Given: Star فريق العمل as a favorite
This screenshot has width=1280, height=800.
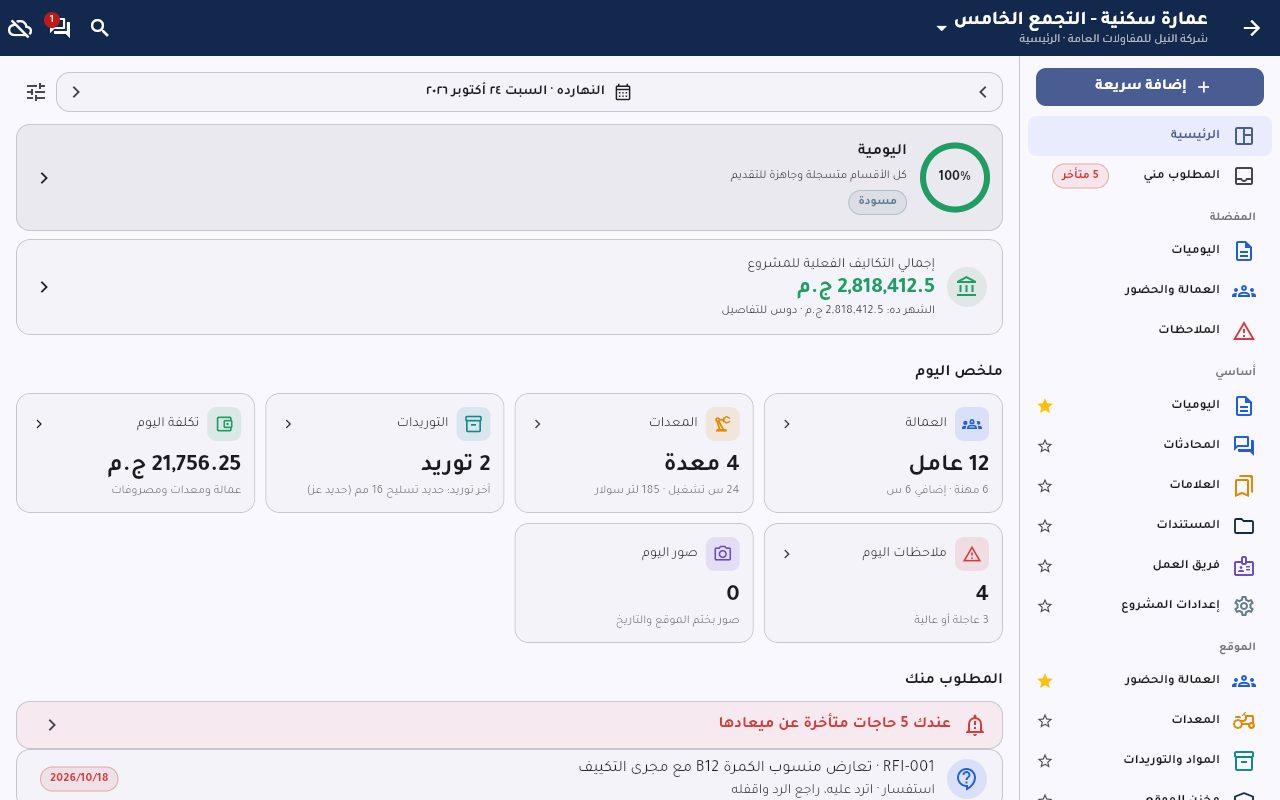Looking at the screenshot, I should (1045, 566).
